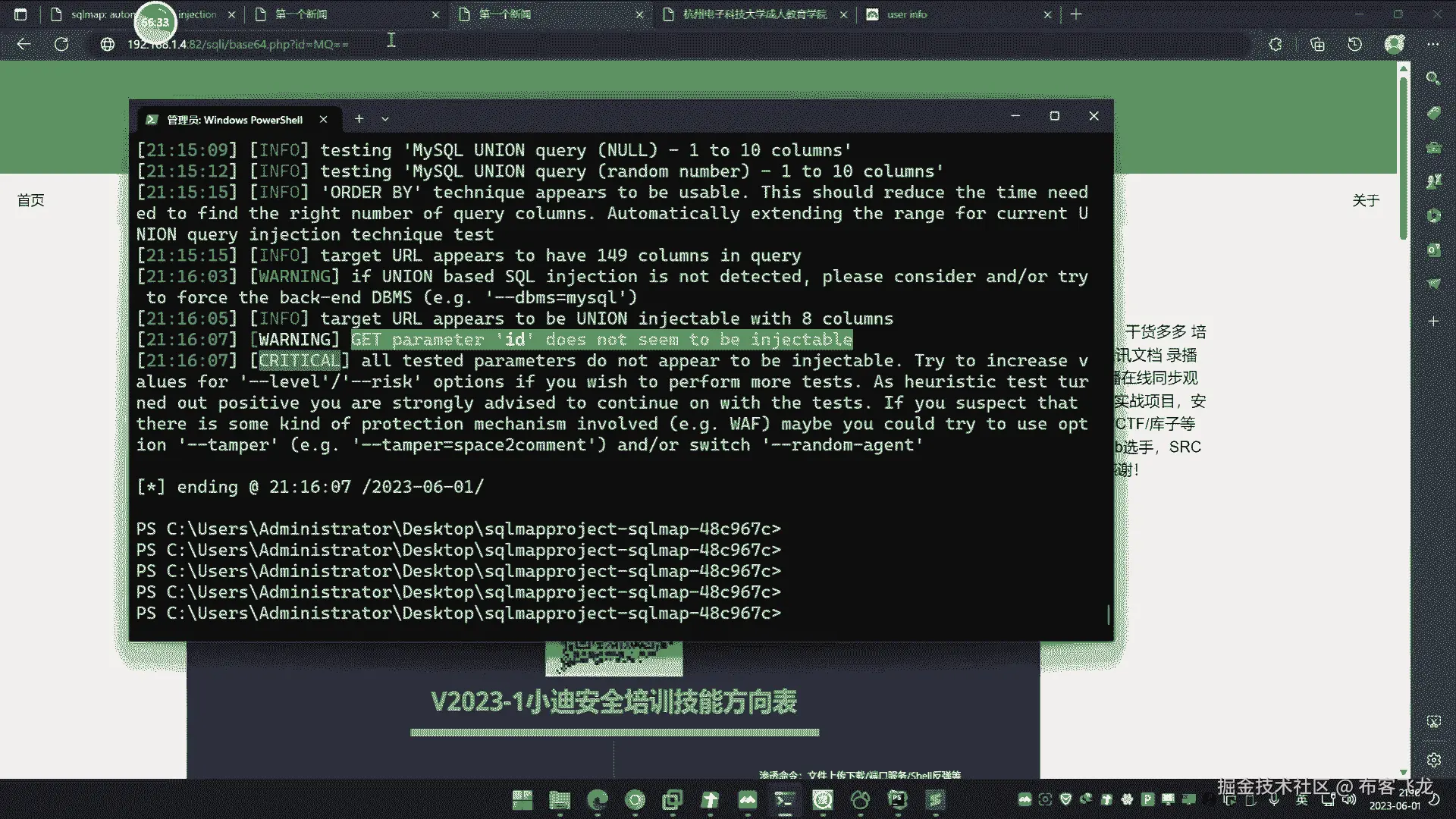Viewport: 1456px width, 819px height.
Task: Open Edge sidebar search icon
Action: click(x=1432, y=79)
